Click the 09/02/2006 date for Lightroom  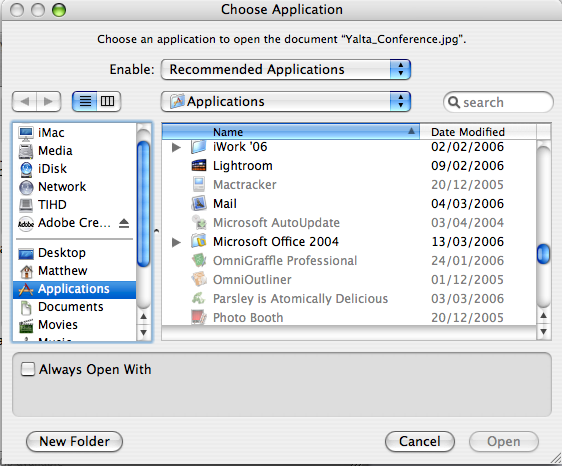pyautogui.click(x=467, y=166)
